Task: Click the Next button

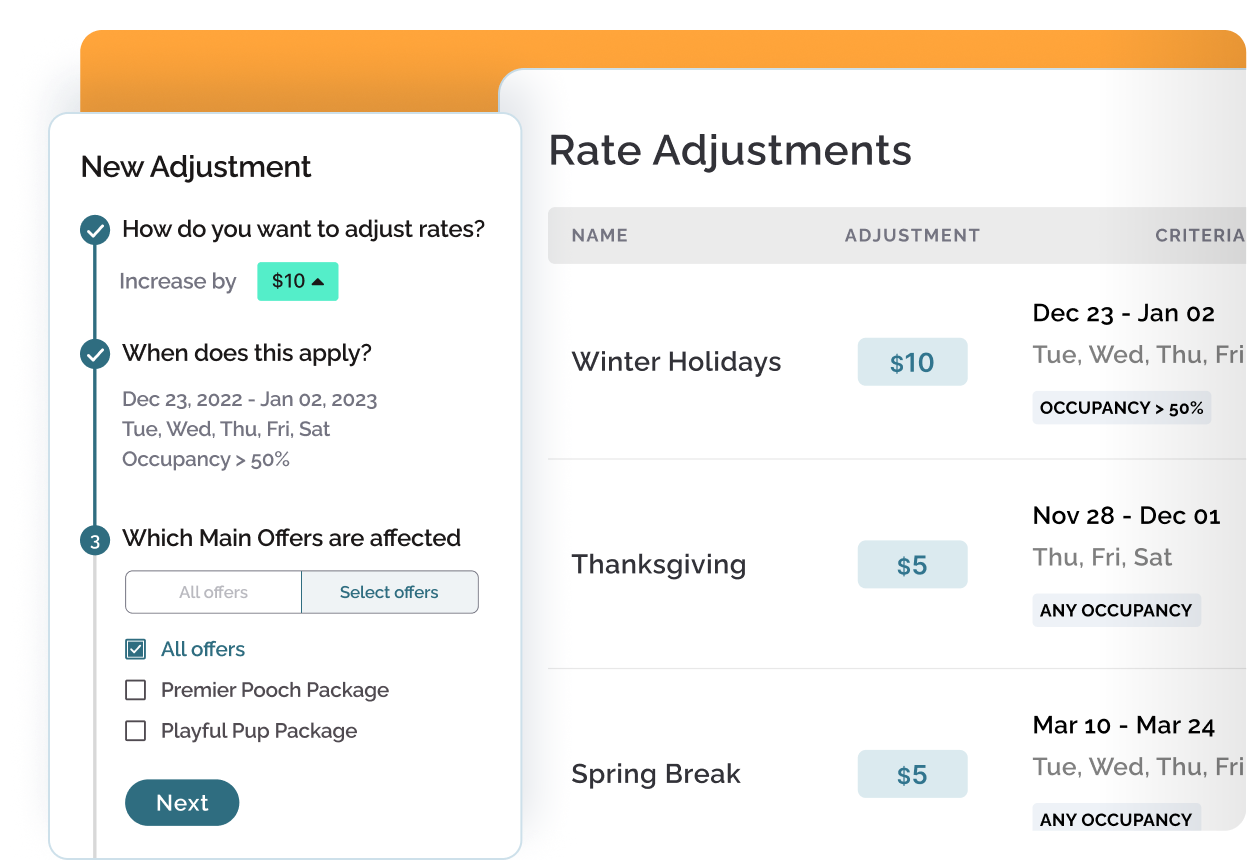Action: [182, 803]
